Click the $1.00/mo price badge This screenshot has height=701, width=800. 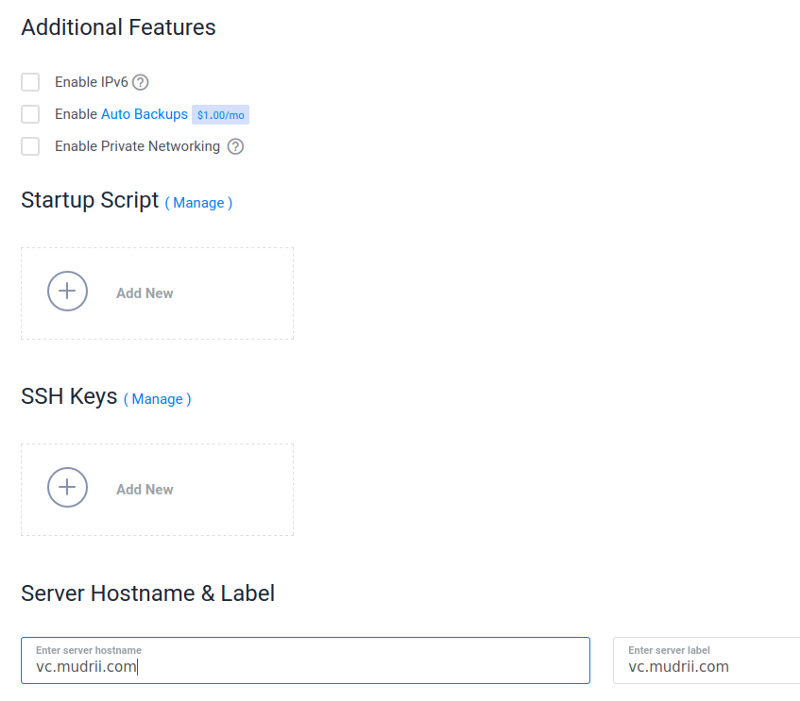coord(220,115)
